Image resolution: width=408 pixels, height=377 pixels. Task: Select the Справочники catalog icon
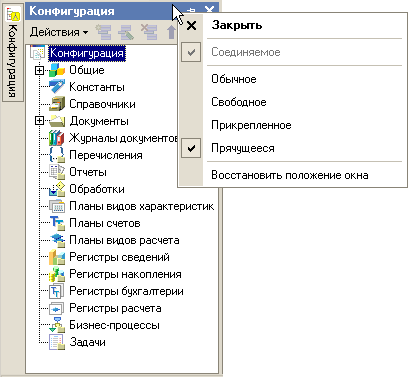(x=57, y=104)
